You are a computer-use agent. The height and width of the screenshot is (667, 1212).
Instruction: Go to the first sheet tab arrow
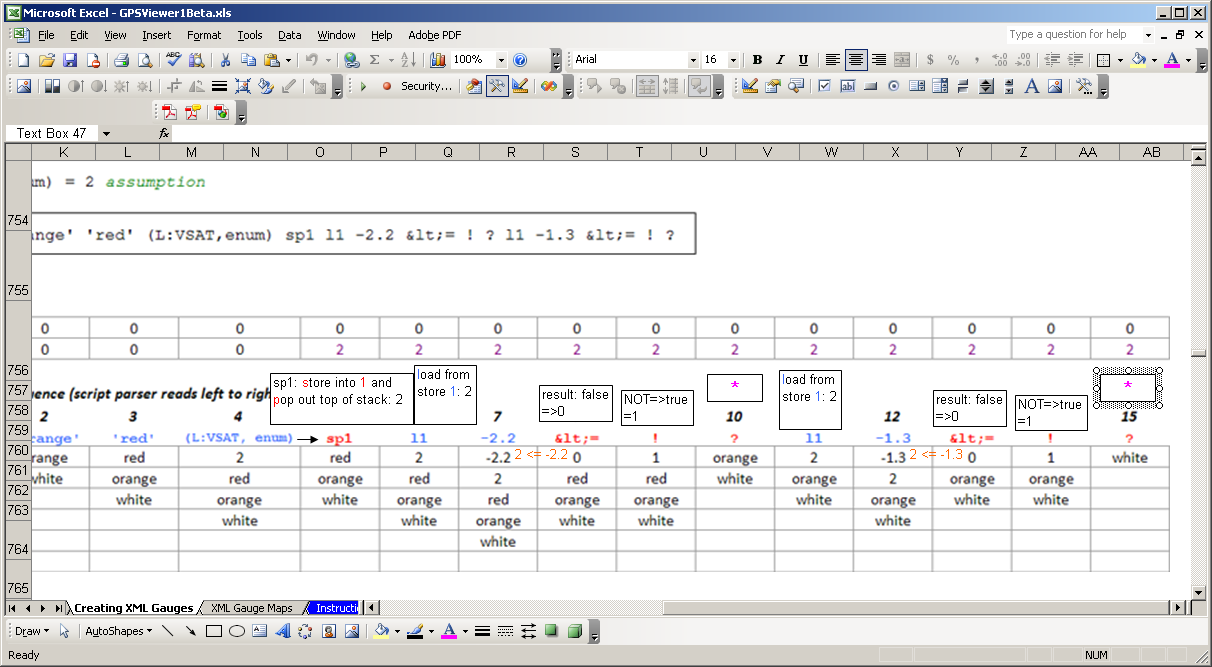tap(13, 608)
